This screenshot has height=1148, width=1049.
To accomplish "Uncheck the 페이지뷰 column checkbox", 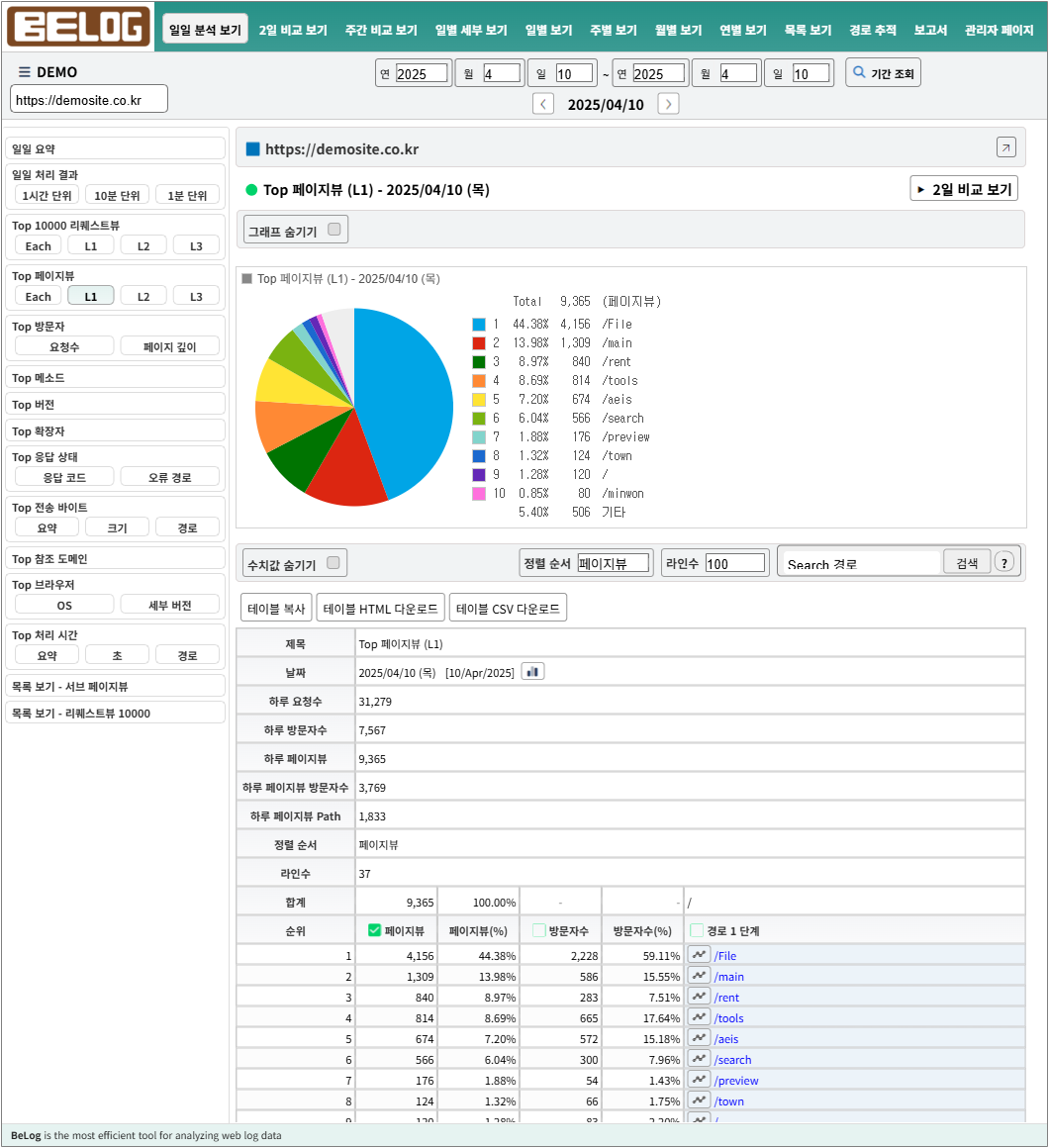I will [x=375, y=930].
